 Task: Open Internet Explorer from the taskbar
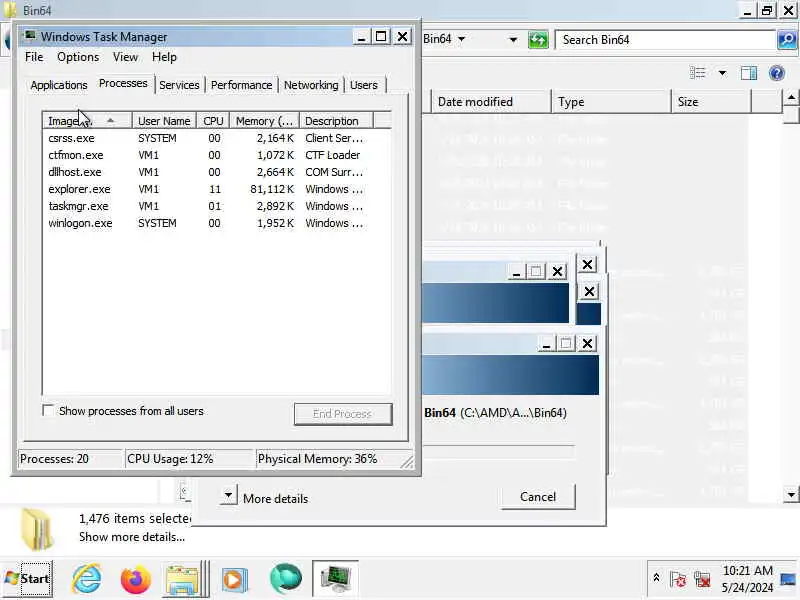[x=86, y=579]
